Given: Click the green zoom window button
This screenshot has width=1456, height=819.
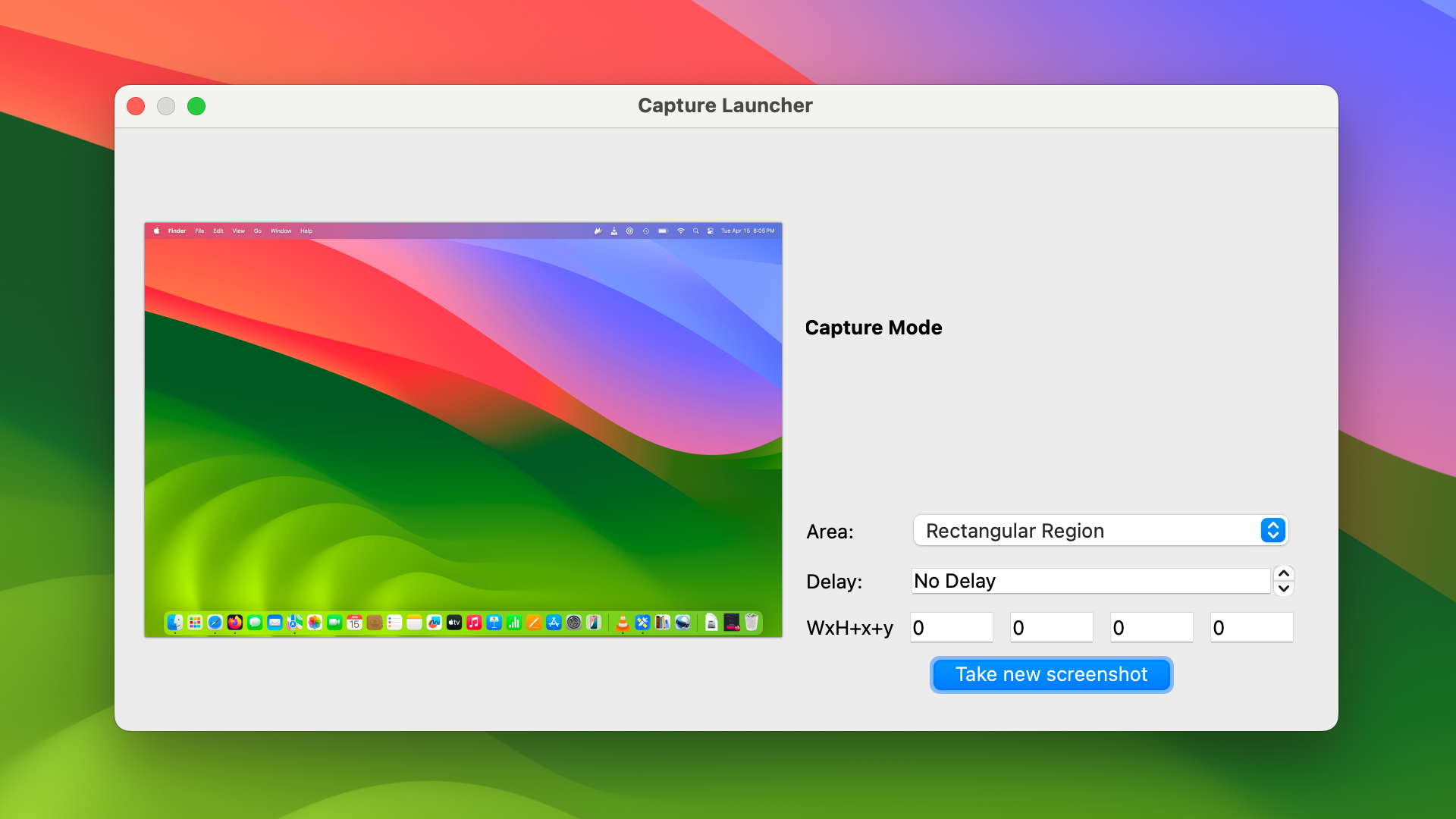Looking at the screenshot, I should (196, 106).
